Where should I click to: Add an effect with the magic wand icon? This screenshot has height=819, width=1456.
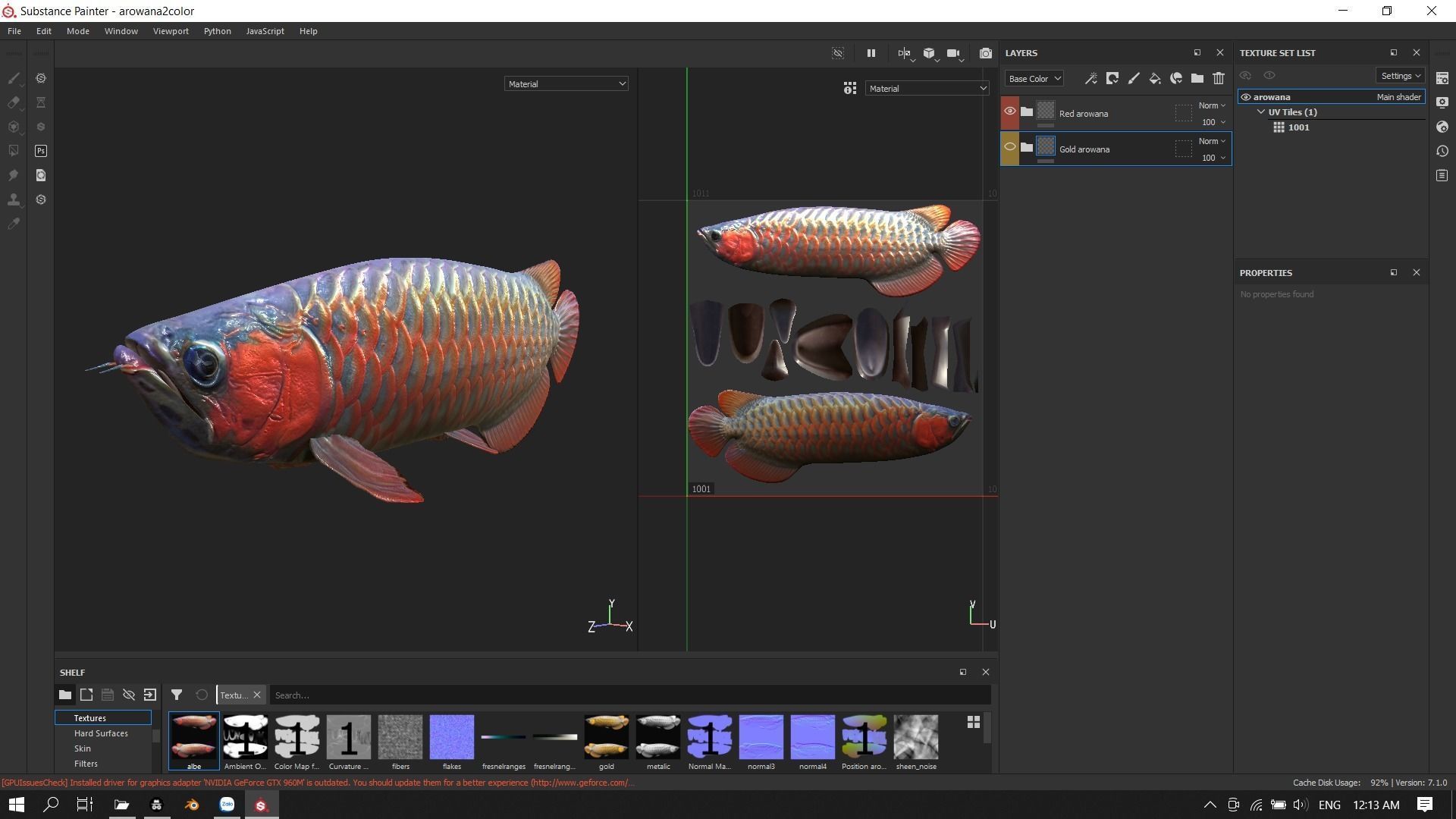[1090, 78]
